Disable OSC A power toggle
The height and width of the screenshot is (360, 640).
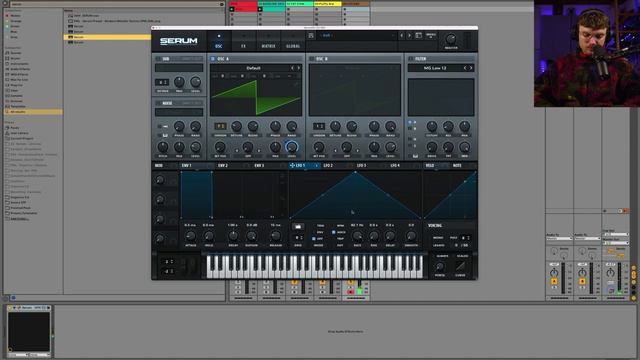tap(213, 59)
